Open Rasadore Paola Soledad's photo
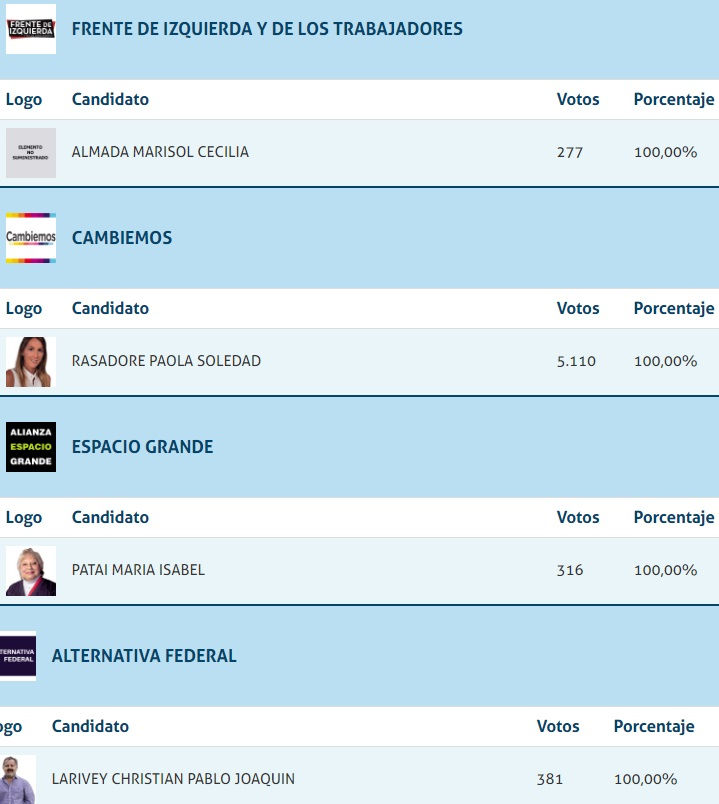 click(x=29, y=361)
